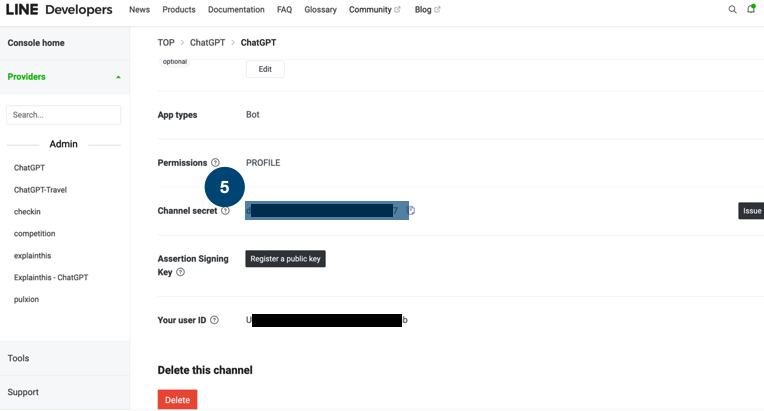This screenshot has height=411, width=764.
Task: Click help icon beside Assertion Signing Key
Action: pyautogui.click(x=181, y=272)
